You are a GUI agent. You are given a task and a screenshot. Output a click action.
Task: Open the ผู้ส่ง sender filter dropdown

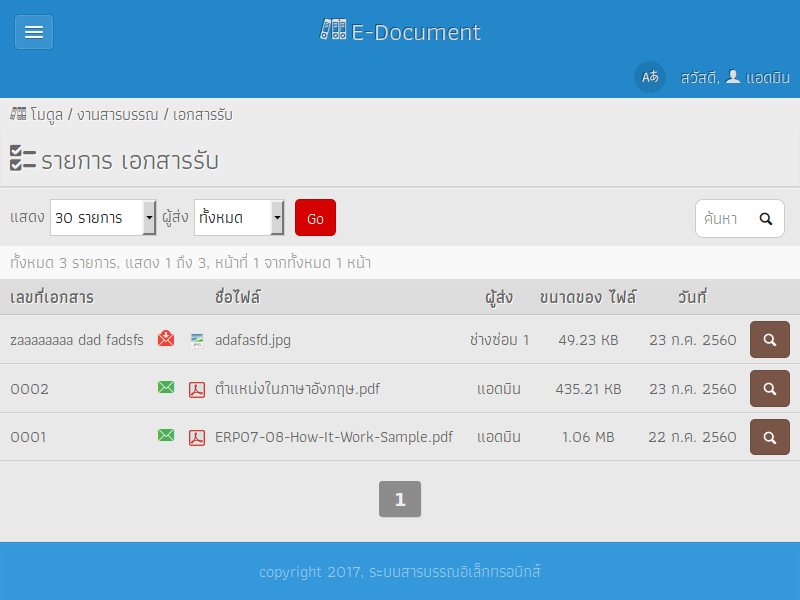pos(239,218)
